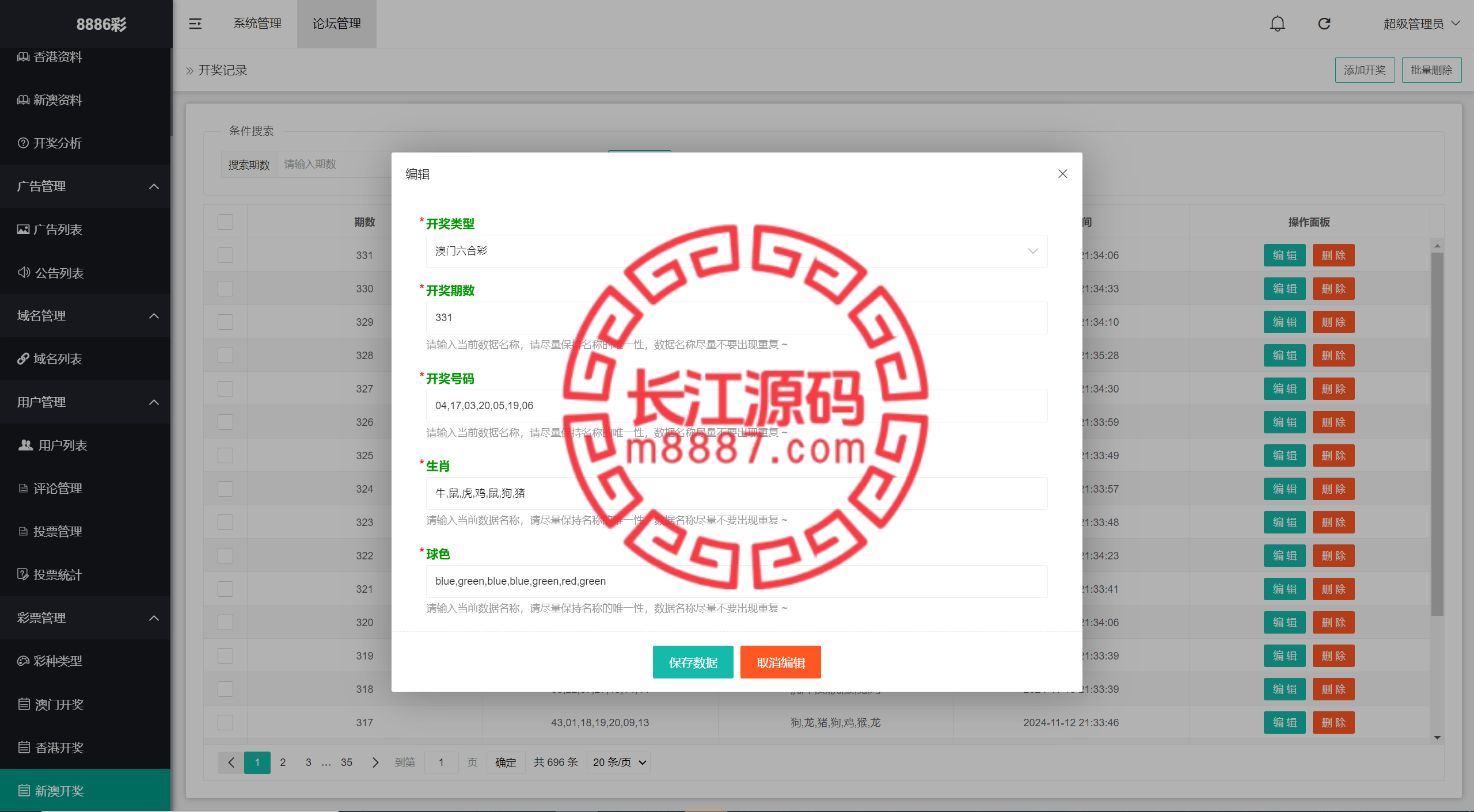Image resolution: width=1474 pixels, height=812 pixels.
Task: Close the 编辑 dialog with the X
Action: point(1062,174)
